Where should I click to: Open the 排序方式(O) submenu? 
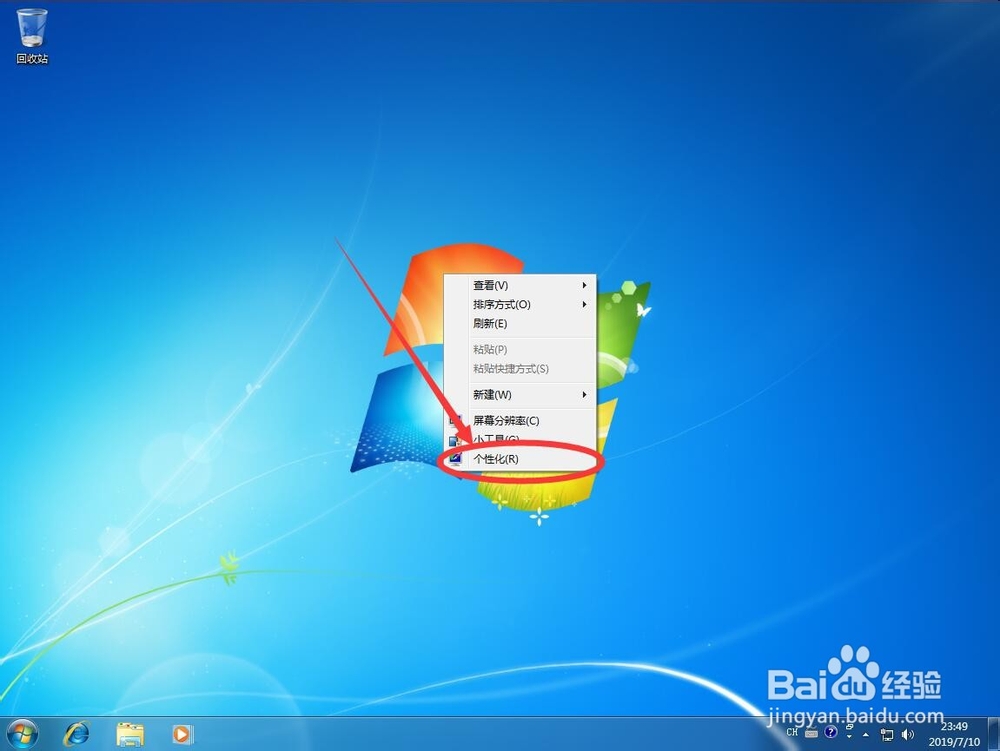[x=520, y=305]
